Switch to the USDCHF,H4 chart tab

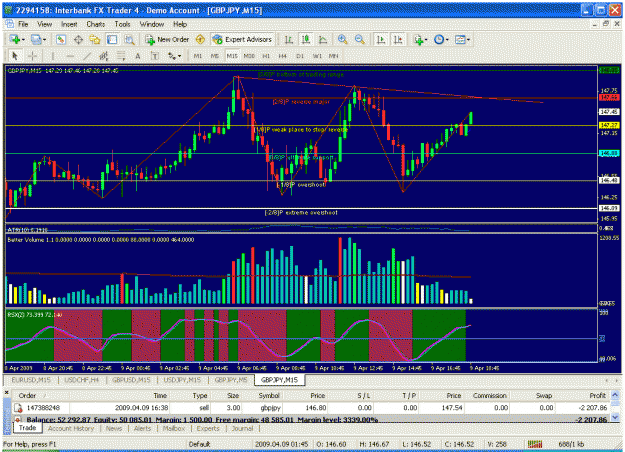(x=82, y=380)
